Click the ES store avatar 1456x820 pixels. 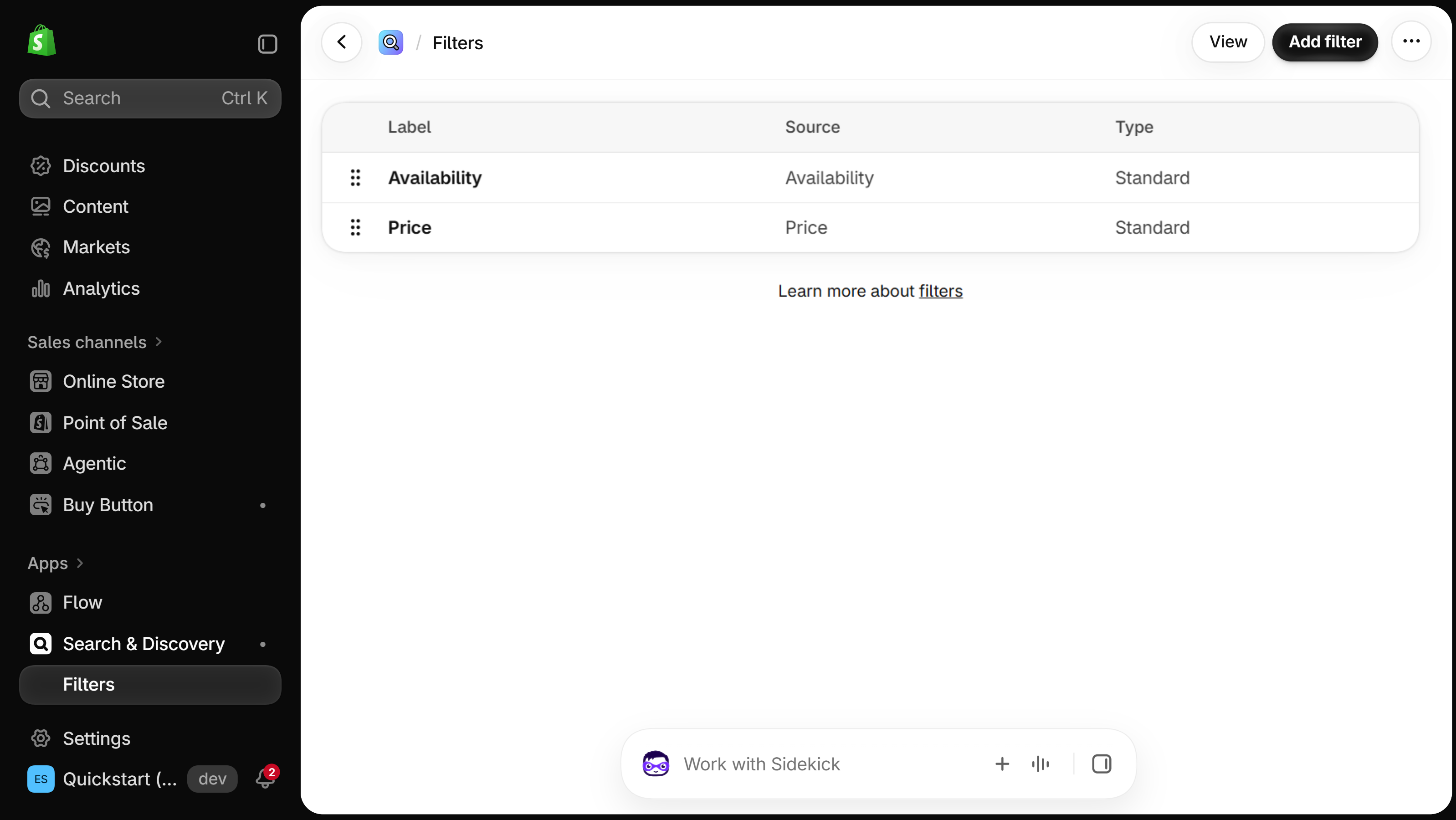pyautogui.click(x=41, y=779)
